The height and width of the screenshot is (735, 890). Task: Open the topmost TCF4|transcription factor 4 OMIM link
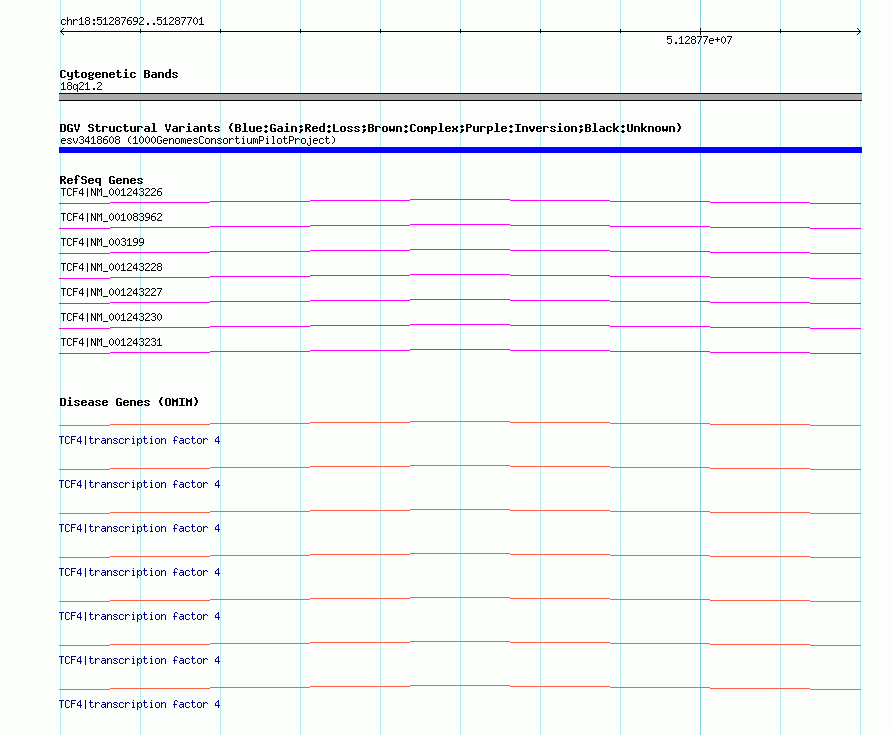(140, 440)
